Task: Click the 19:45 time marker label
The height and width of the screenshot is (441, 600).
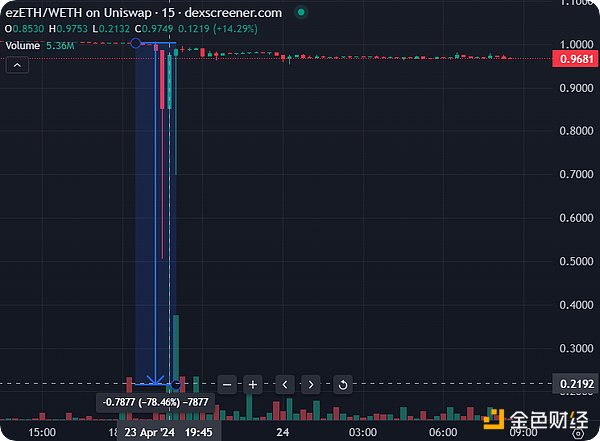Action: 201,432
